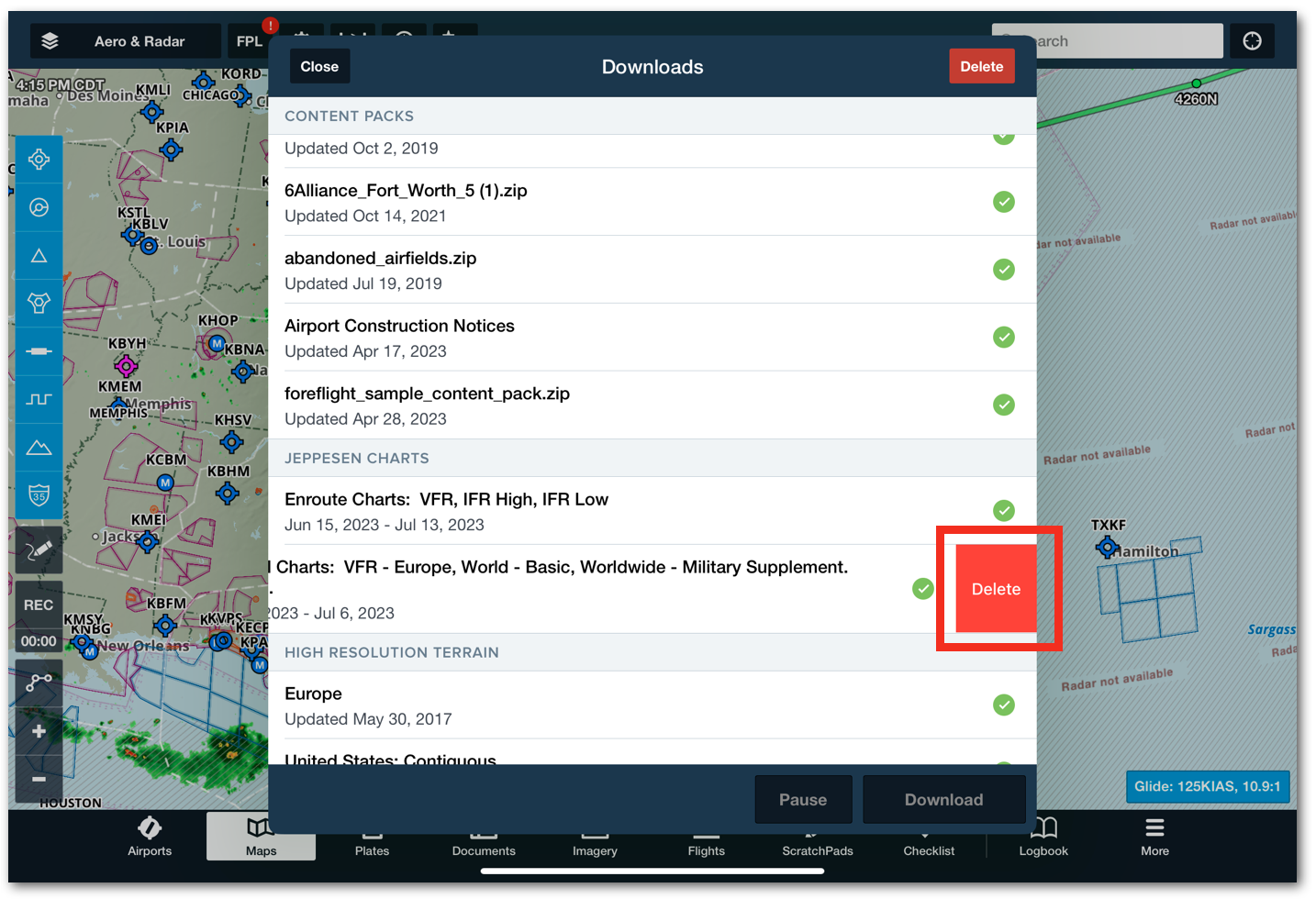Pause the current downloads
Screen dimensions: 1316x899
[803, 799]
